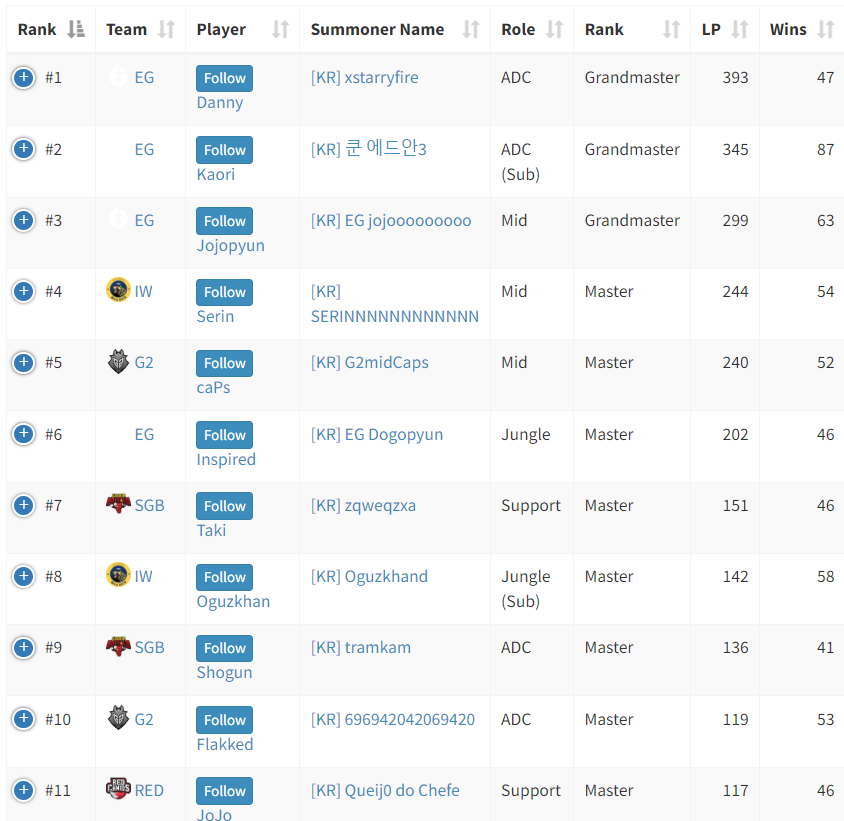Follow player Kaori
This screenshot has width=844, height=821.
pyautogui.click(x=224, y=150)
